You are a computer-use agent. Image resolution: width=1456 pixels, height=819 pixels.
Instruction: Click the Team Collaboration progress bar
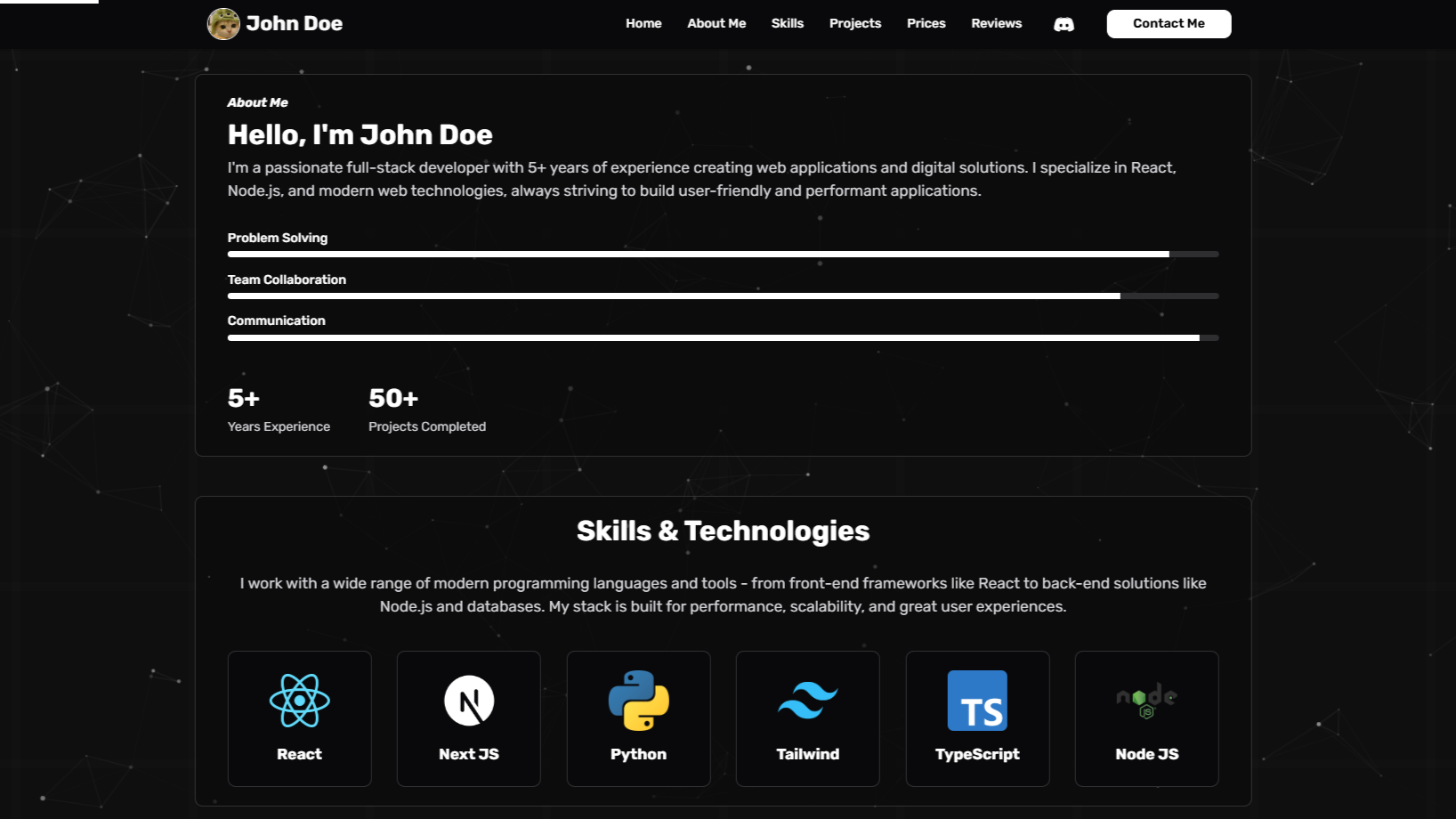[x=723, y=296]
